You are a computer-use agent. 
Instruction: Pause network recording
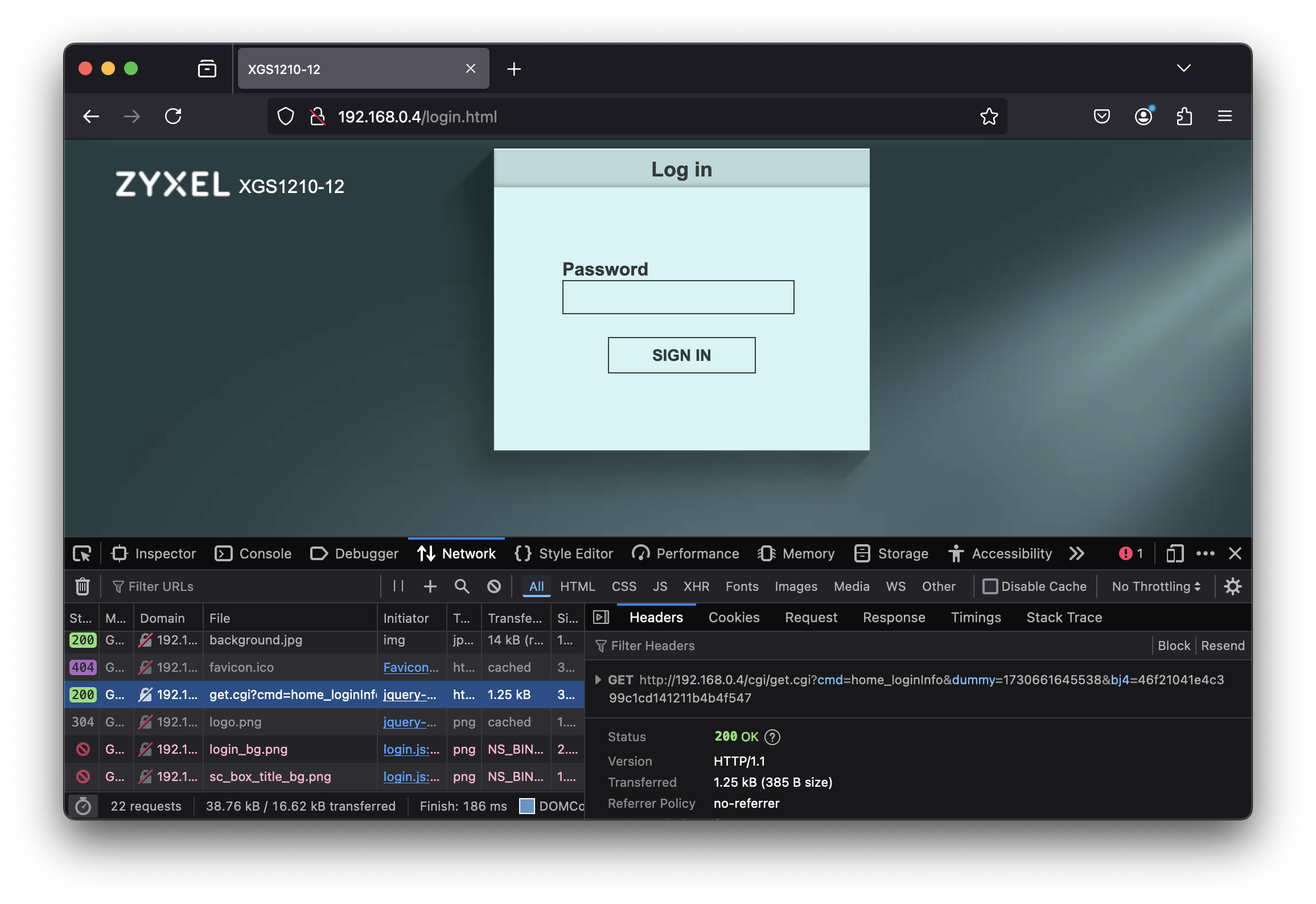[x=398, y=586]
